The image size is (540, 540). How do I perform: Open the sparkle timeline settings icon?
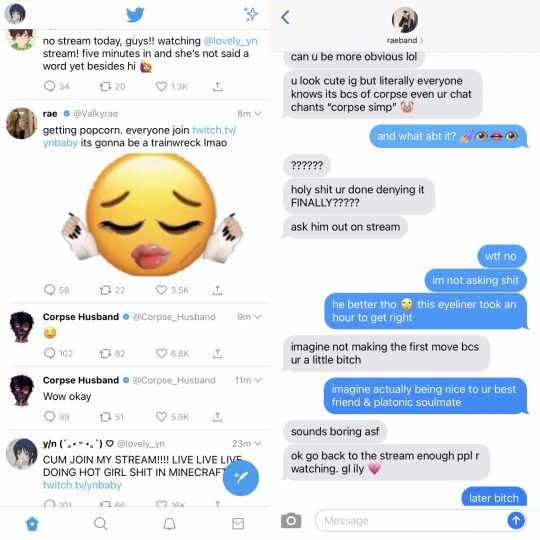click(x=251, y=14)
